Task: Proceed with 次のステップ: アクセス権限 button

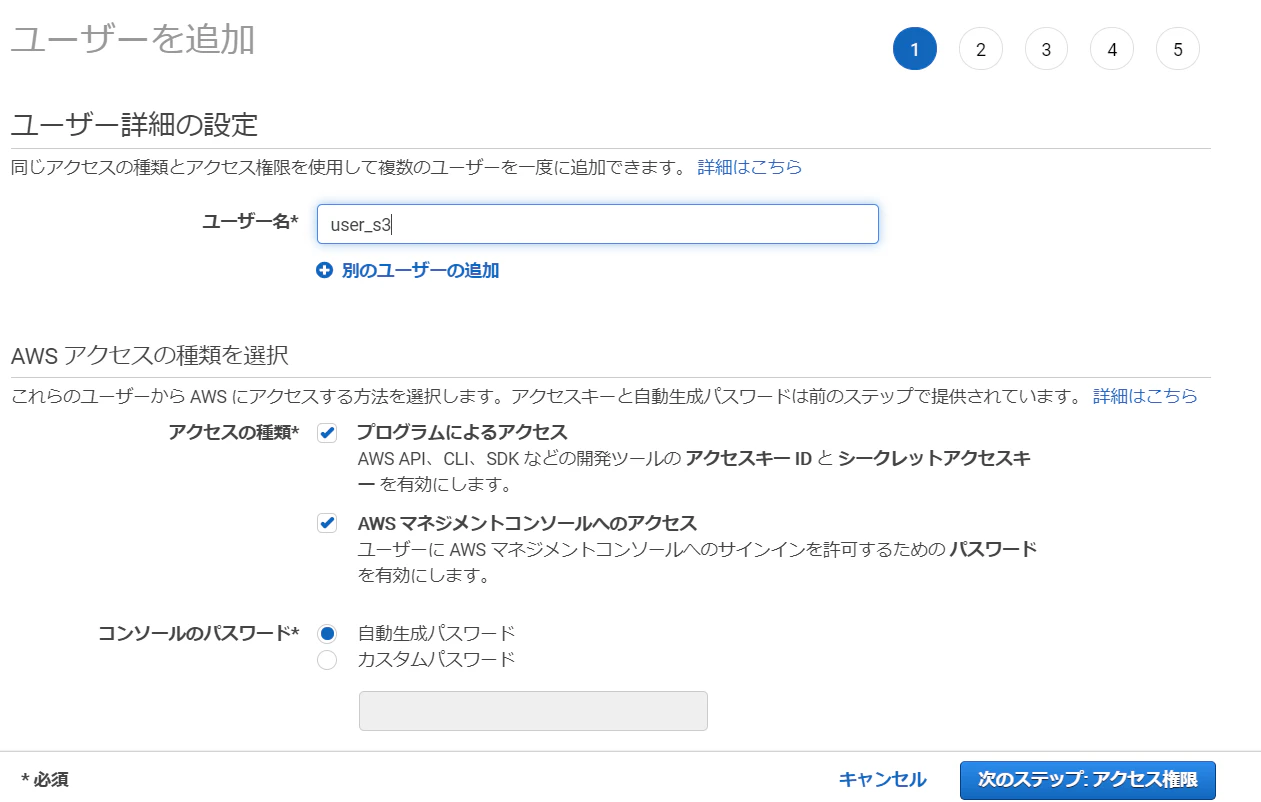Action: pyautogui.click(x=1088, y=781)
